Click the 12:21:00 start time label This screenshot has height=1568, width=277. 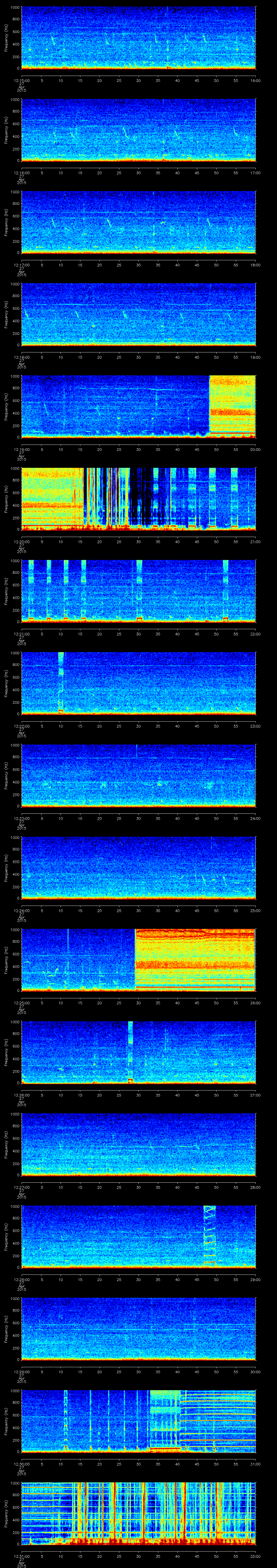coord(21,634)
